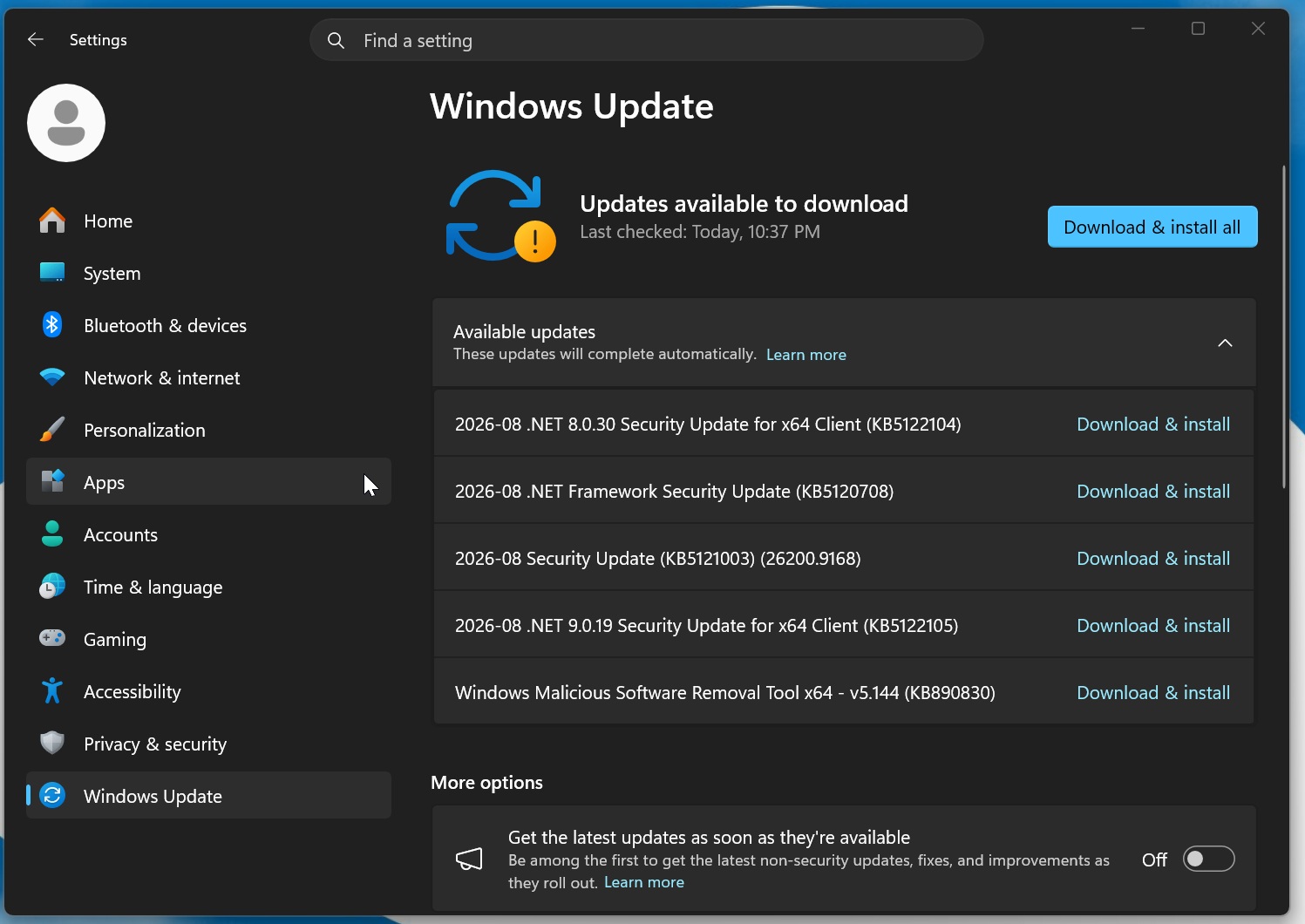Click the large update status icon with warning
The height and width of the screenshot is (924, 1305).
(500, 215)
